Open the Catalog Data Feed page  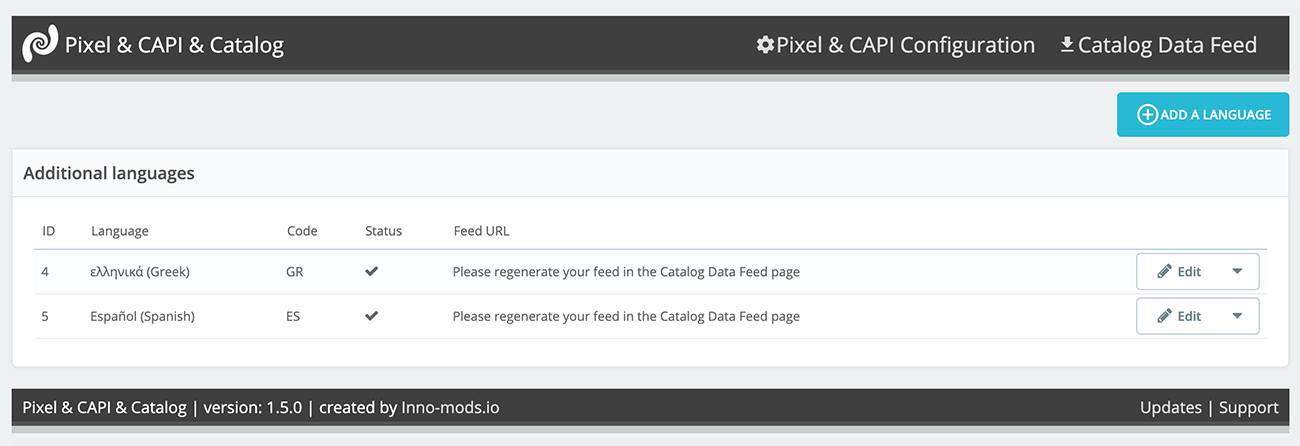click(x=1167, y=45)
